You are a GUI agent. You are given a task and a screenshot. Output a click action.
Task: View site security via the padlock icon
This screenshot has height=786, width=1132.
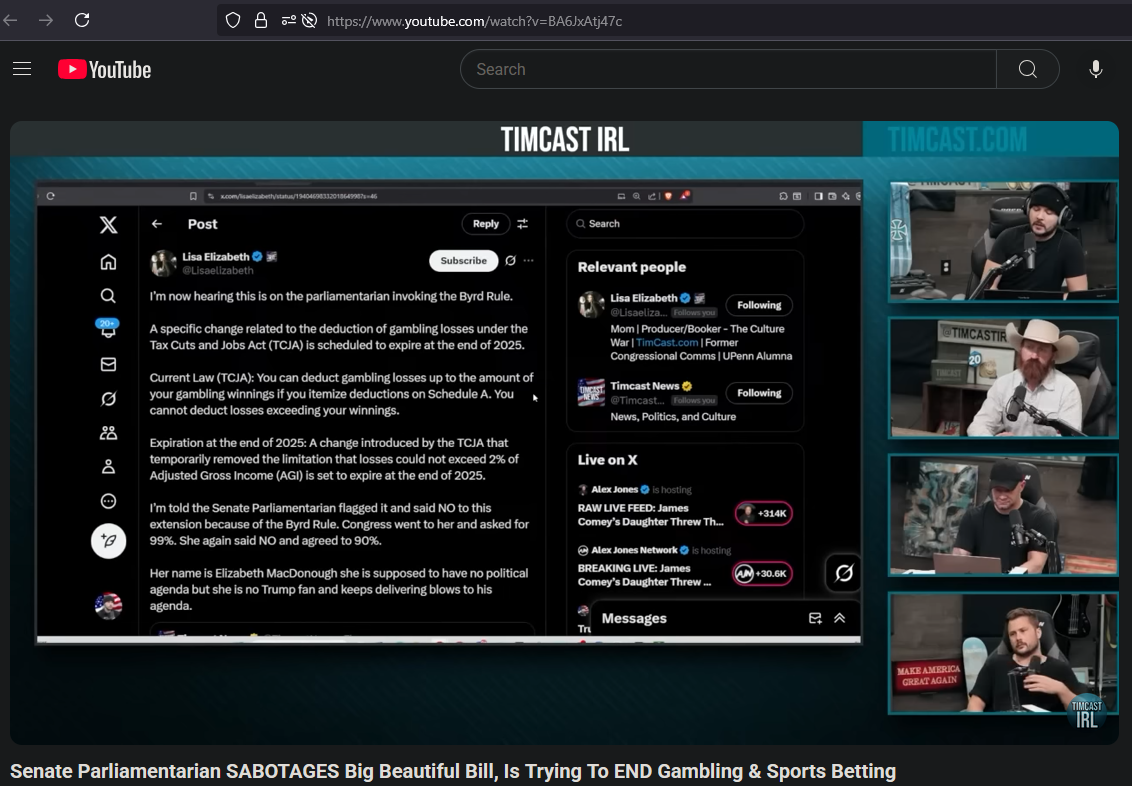(x=261, y=20)
